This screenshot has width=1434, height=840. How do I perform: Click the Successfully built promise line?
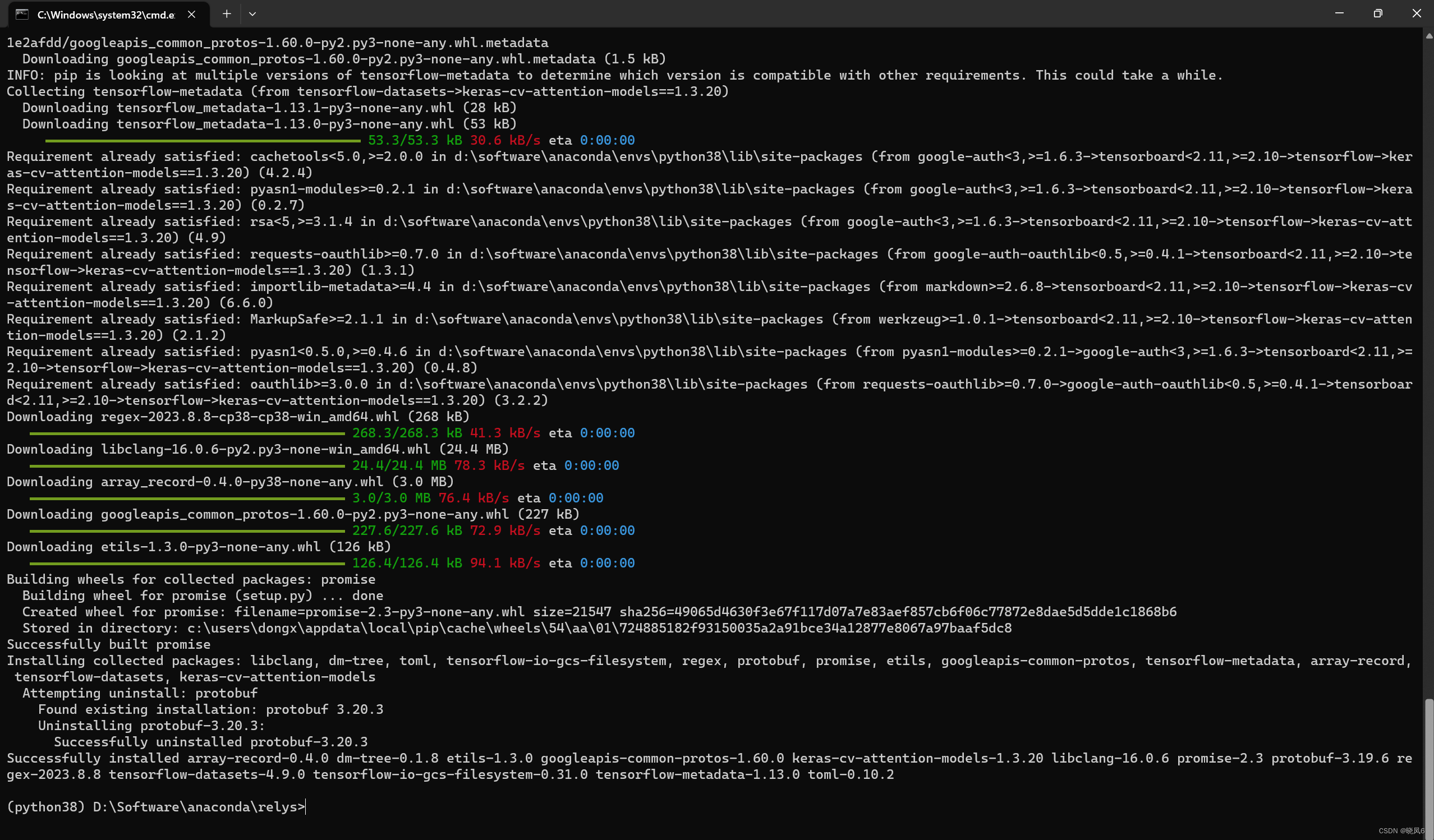pyautogui.click(x=108, y=644)
